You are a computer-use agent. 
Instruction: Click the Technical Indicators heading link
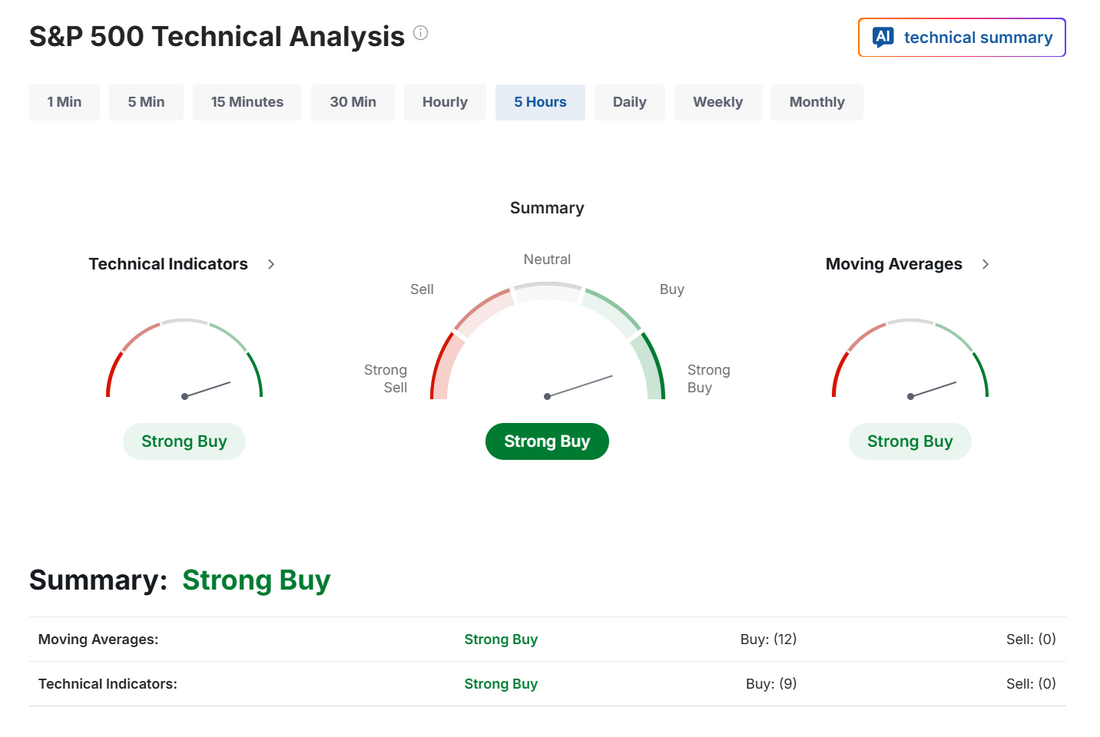tap(168, 264)
